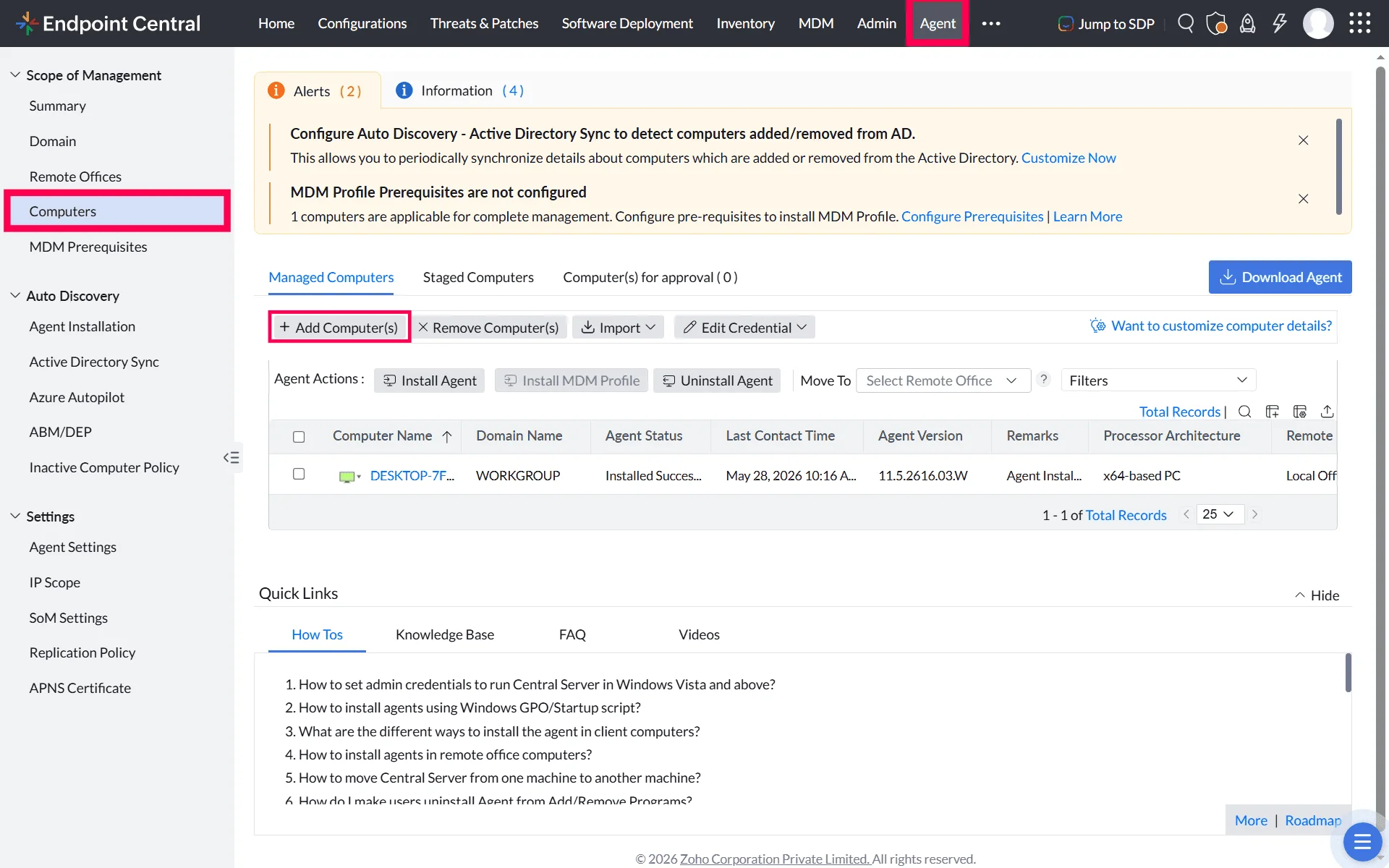Hide the Quick Links section
Image resolution: width=1389 pixels, height=868 pixels.
click(1317, 595)
